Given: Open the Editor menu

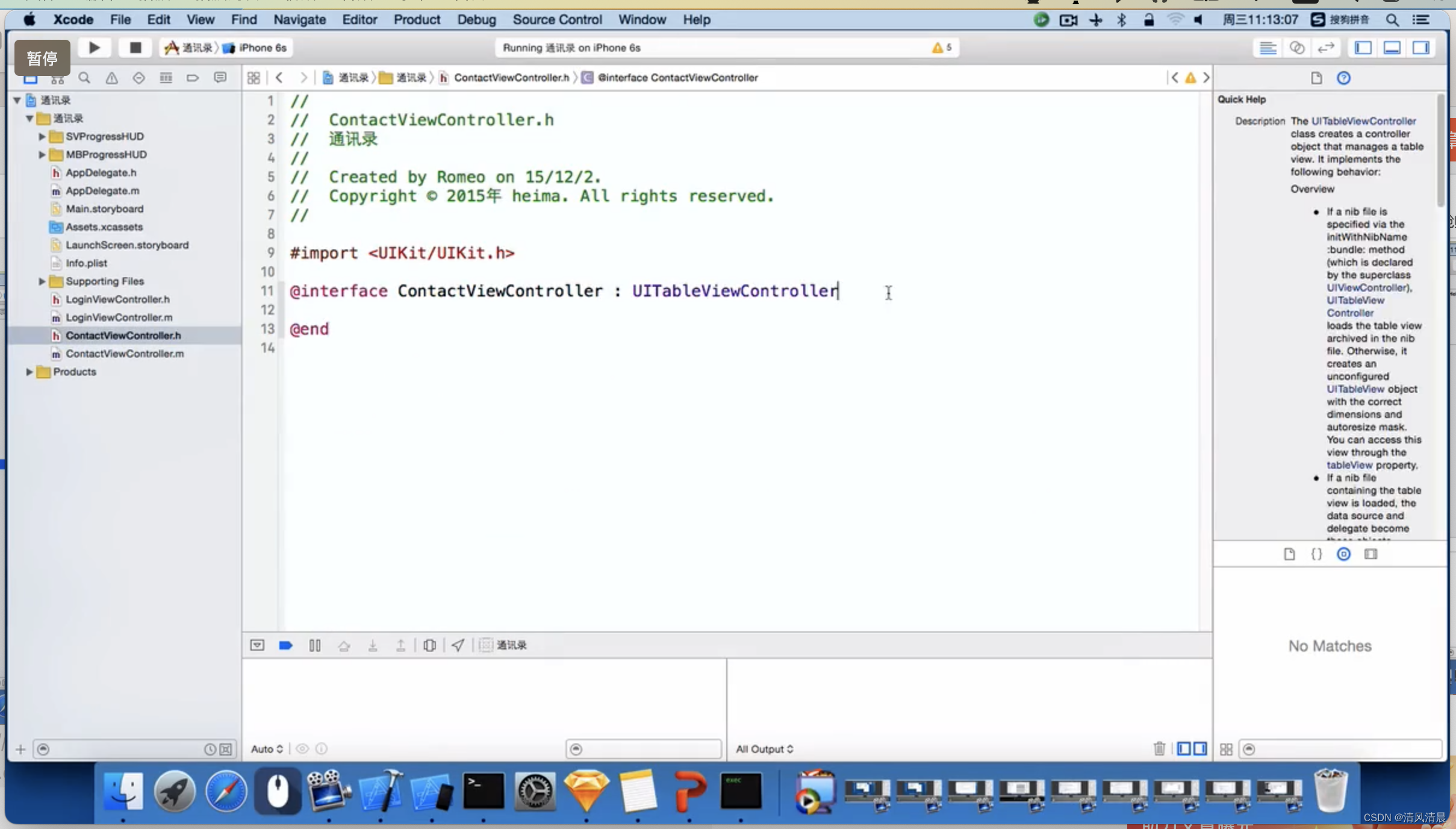Looking at the screenshot, I should pos(359,19).
